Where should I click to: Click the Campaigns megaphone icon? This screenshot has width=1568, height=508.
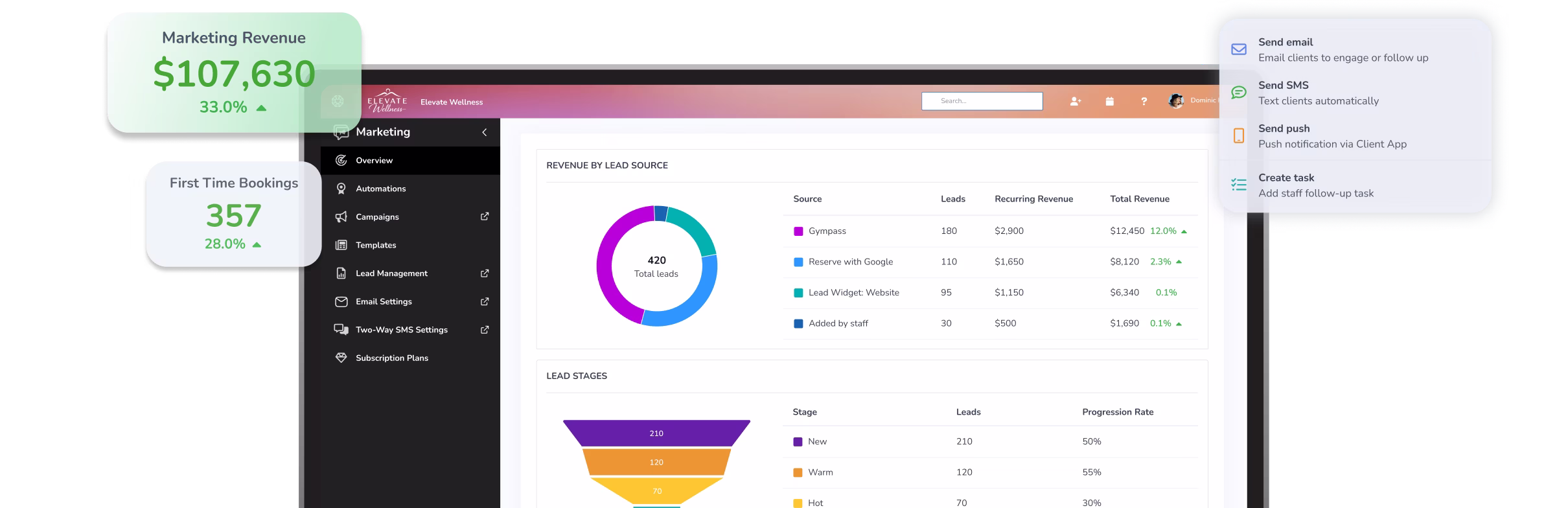pos(341,217)
